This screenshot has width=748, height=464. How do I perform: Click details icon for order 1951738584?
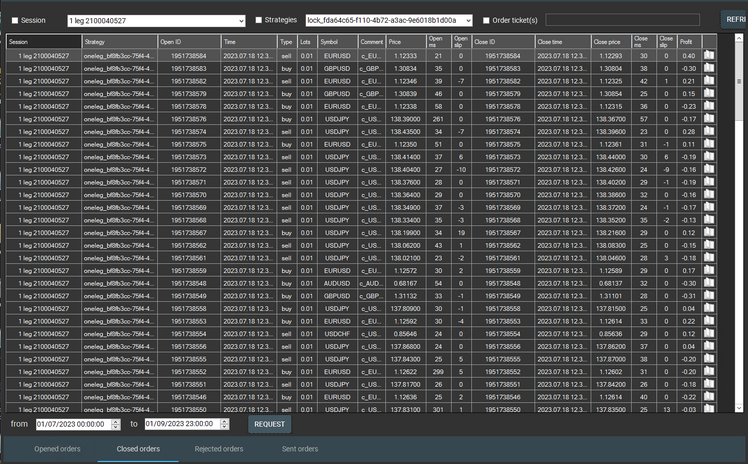point(709,55)
